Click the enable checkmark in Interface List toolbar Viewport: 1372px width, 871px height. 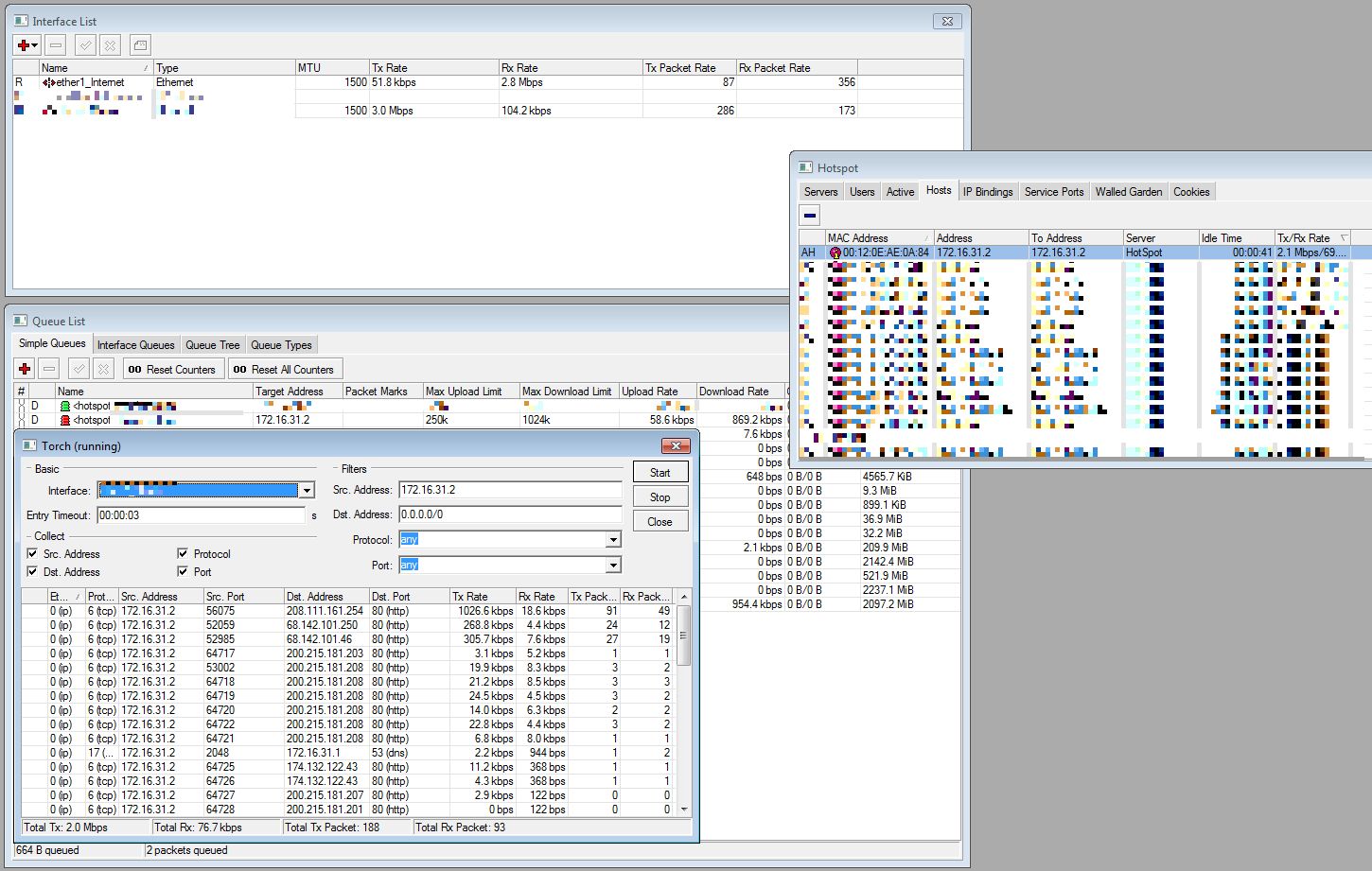[85, 45]
